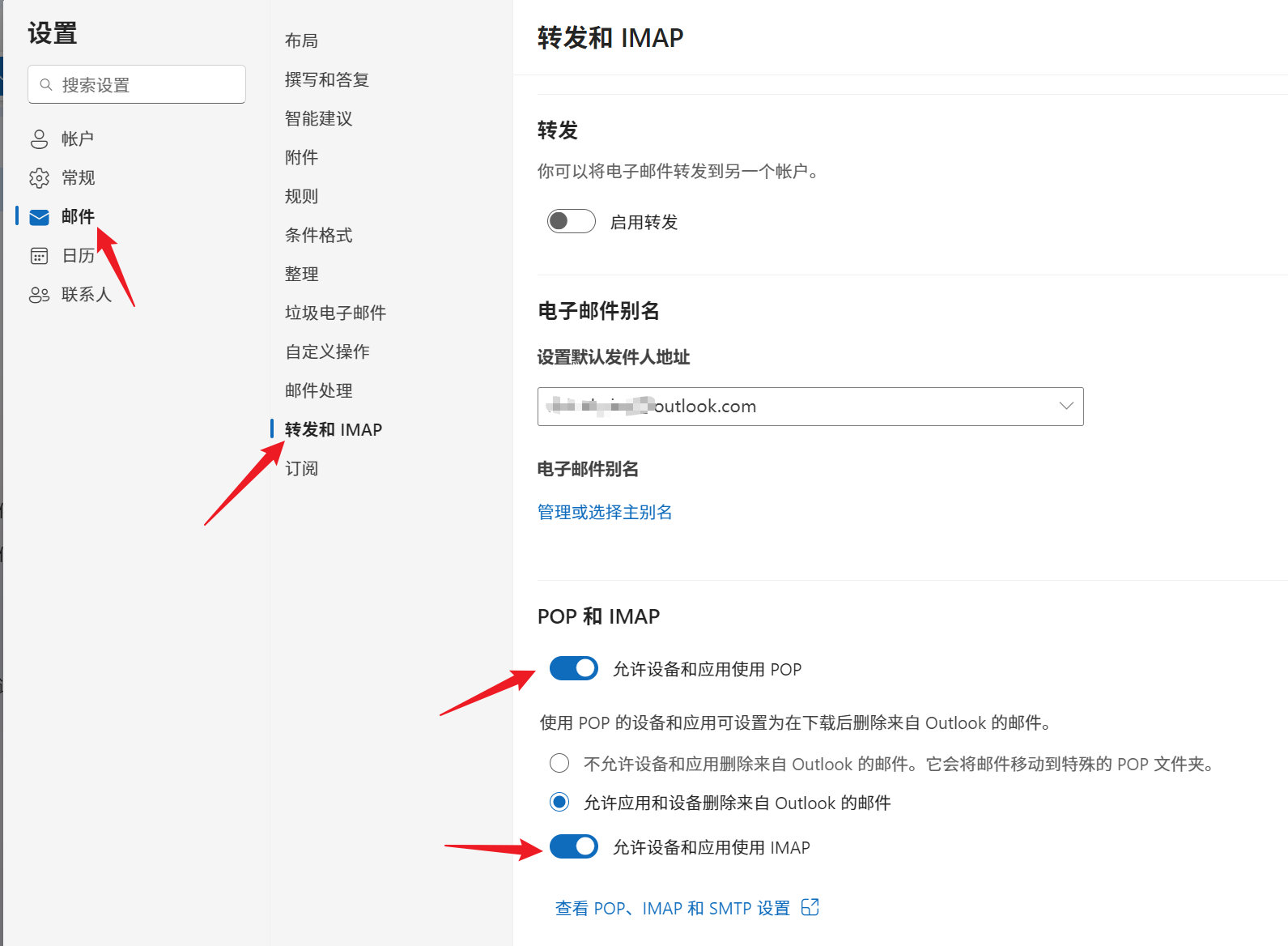Open the 整理 settings section
The height and width of the screenshot is (946, 1288).
pos(301,274)
